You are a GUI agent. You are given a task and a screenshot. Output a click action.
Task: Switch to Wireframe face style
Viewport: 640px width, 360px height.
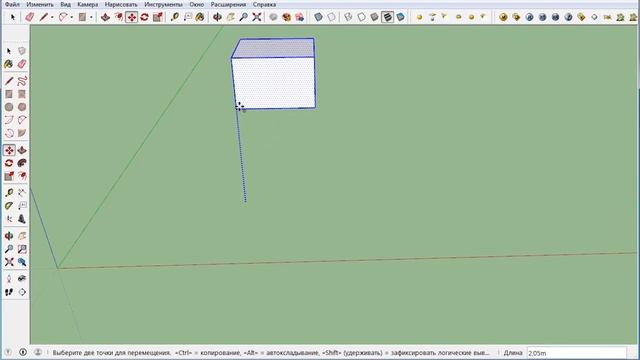click(x=348, y=17)
